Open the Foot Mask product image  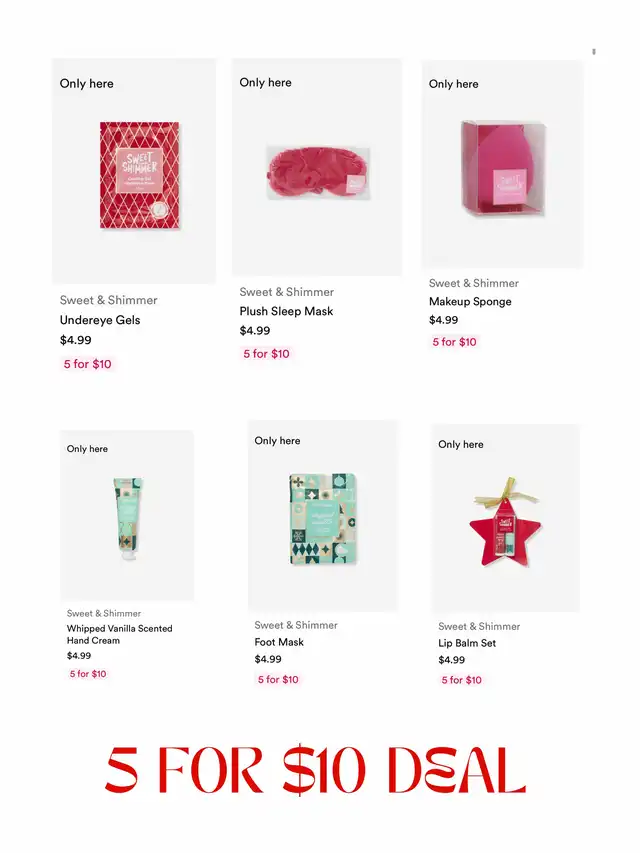pos(323,519)
